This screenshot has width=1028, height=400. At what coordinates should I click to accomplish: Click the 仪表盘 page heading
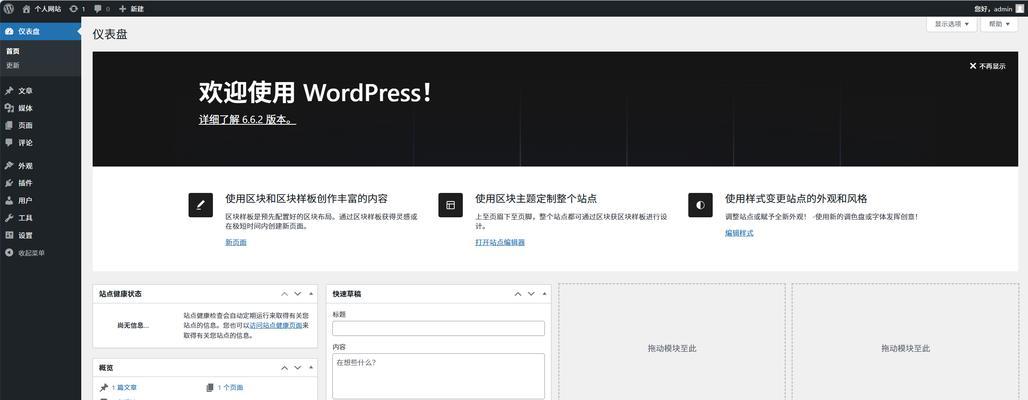point(109,35)
